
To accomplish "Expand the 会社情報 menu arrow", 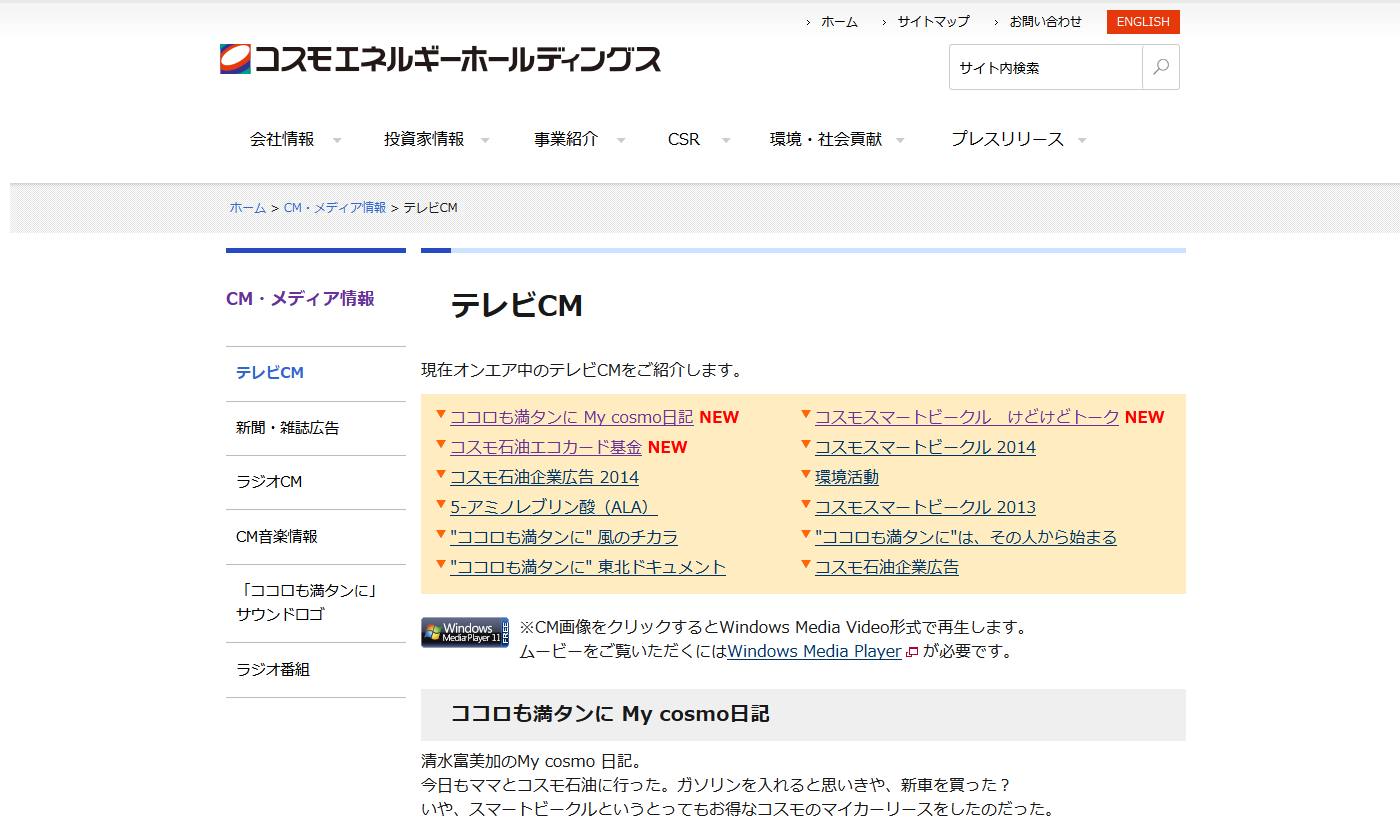I will (x=337, y=140).
